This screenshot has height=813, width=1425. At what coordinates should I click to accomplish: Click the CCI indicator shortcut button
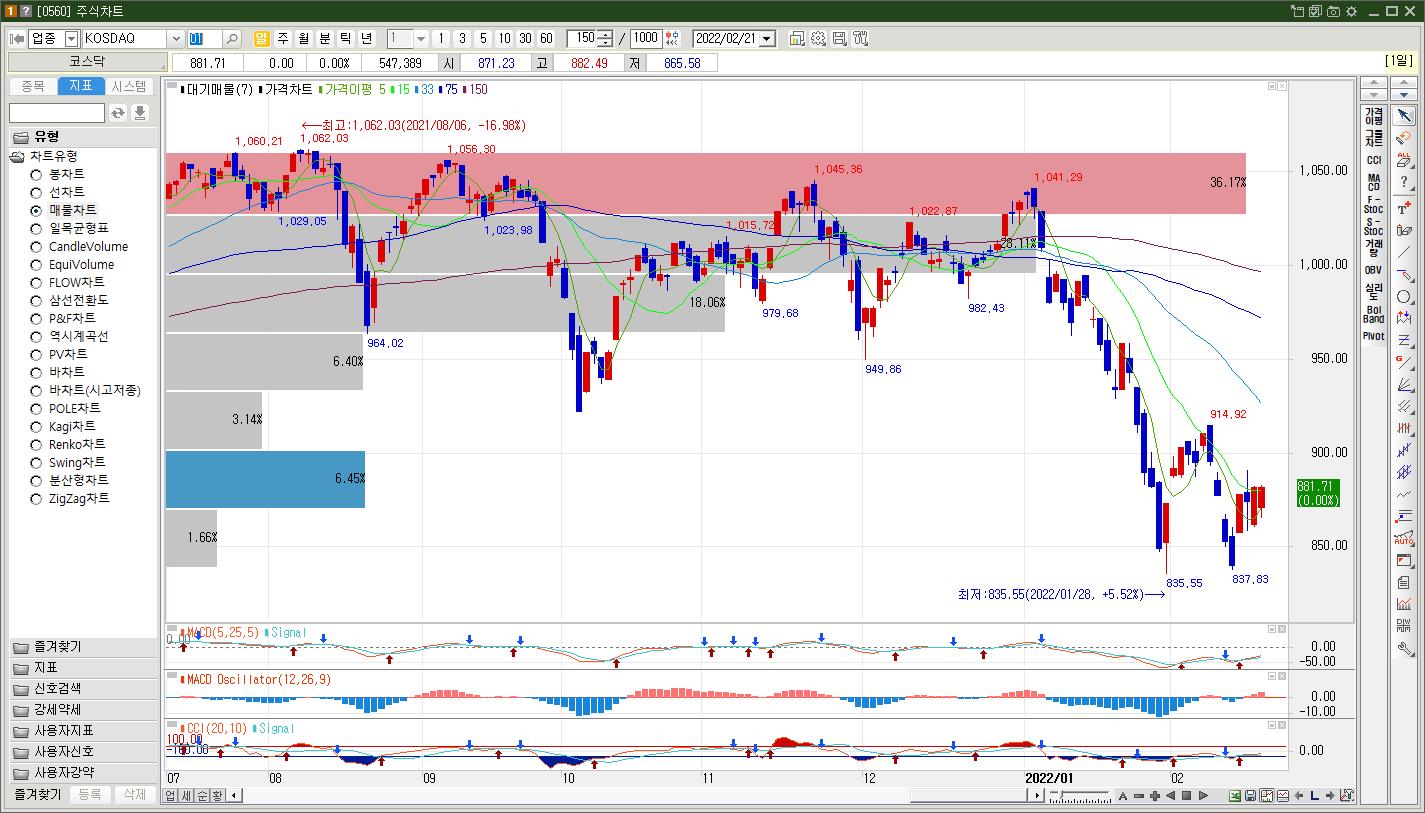1373,160
